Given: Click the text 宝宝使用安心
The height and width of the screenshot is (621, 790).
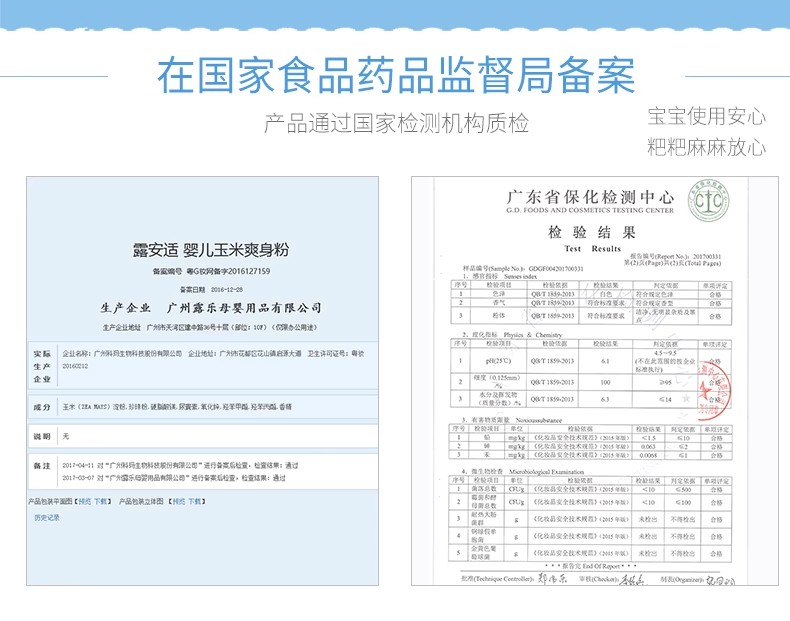Looking at the screenshot, I should click(706, 116).
